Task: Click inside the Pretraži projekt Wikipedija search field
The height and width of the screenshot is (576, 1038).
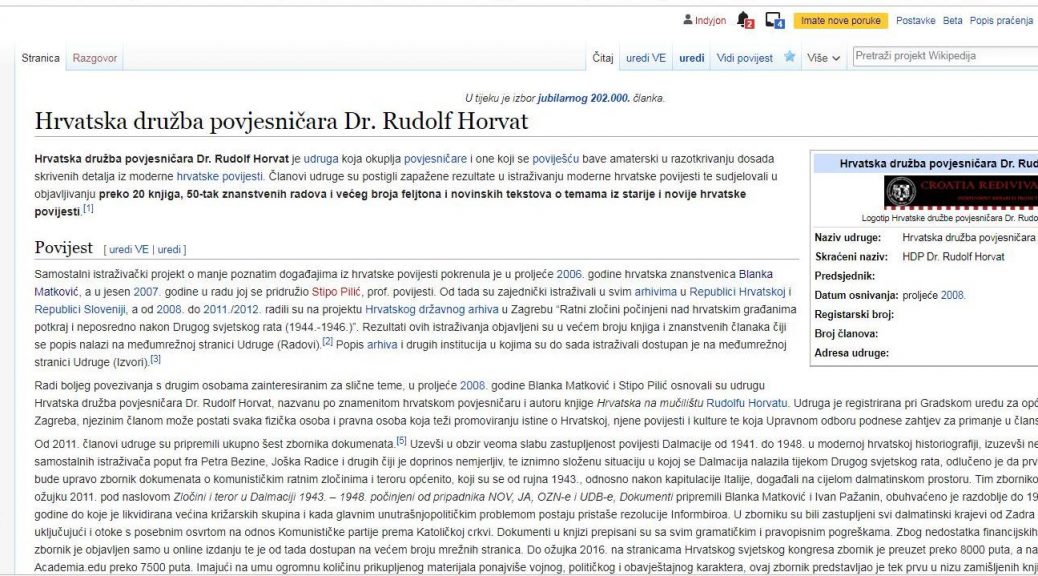Action: (940, 56)
